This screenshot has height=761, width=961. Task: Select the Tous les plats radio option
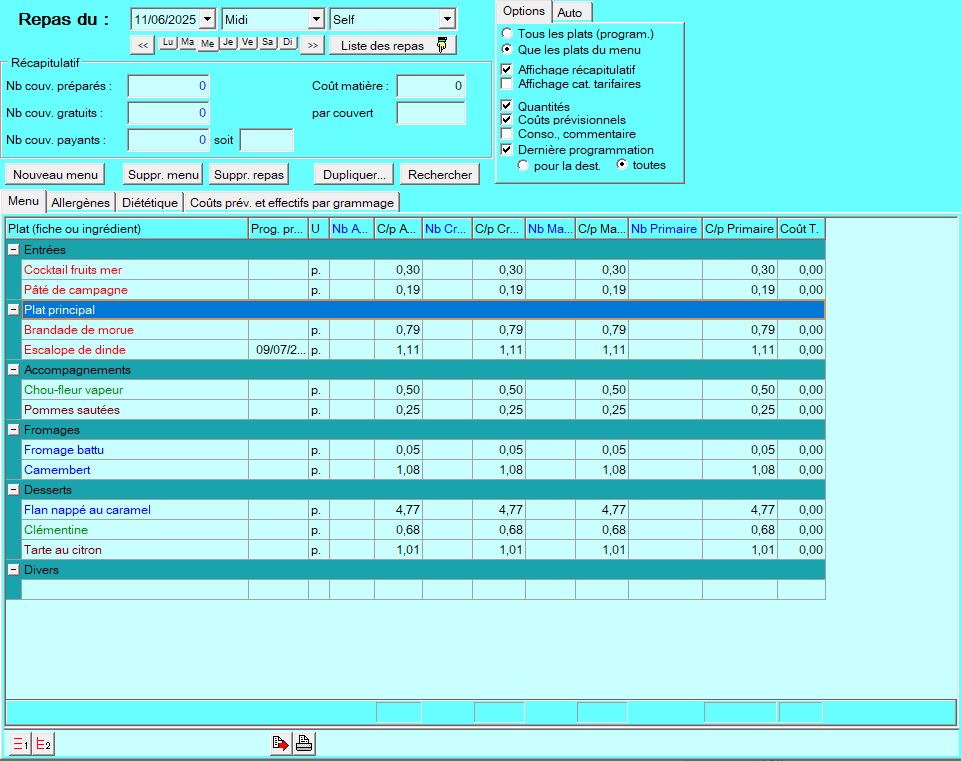[x=507, y=34]
